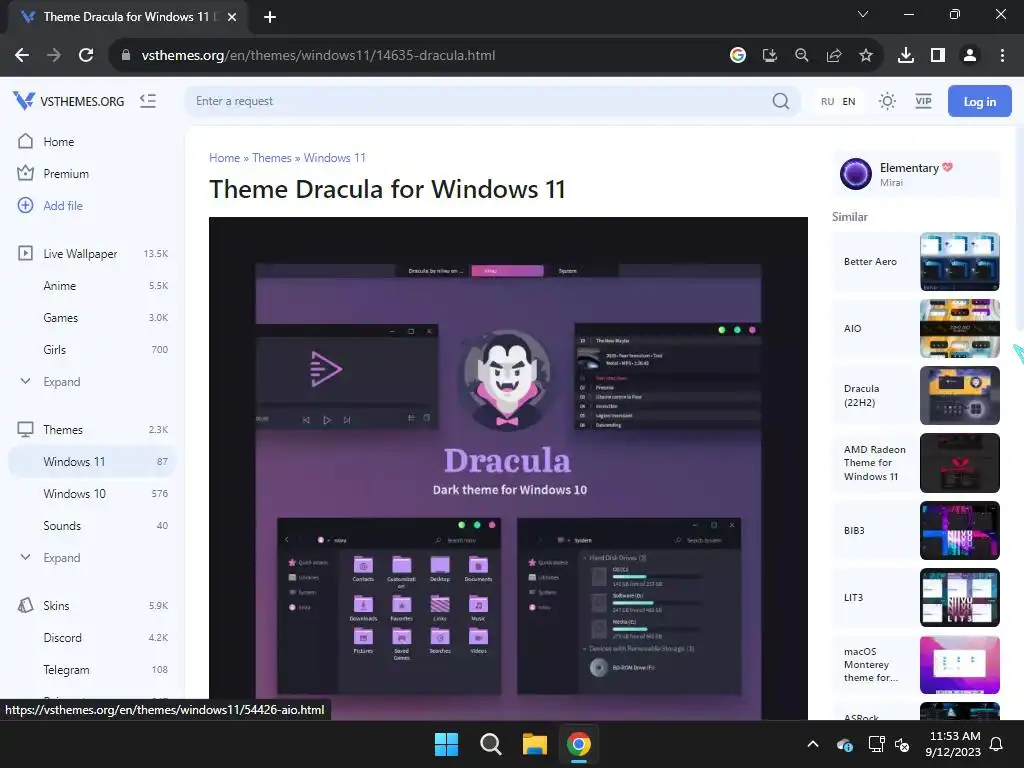Click the Log in button

(980, 101)
